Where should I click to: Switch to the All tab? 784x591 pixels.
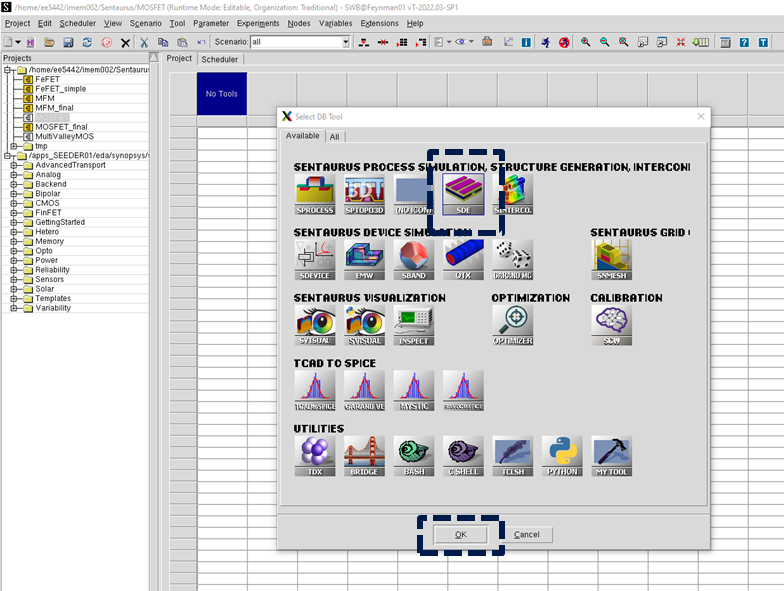tap(334, 136)
